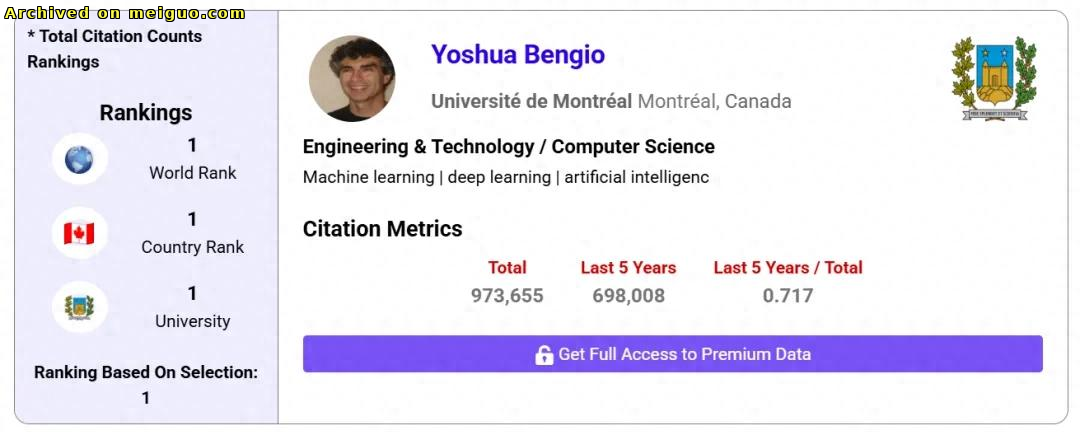Click the World Rank label
Screen dimensions: 1080x435
[x=193, y=173]
